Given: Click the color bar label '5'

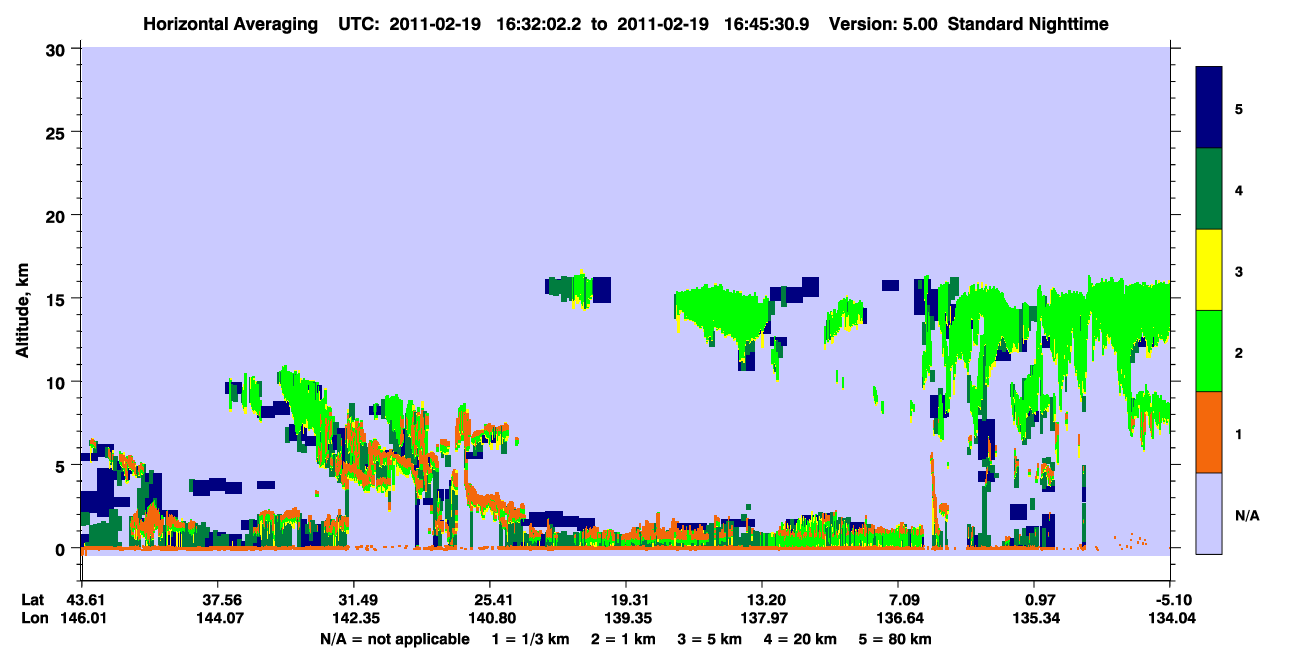Looking at the screenshot, I should [1239, 108].
